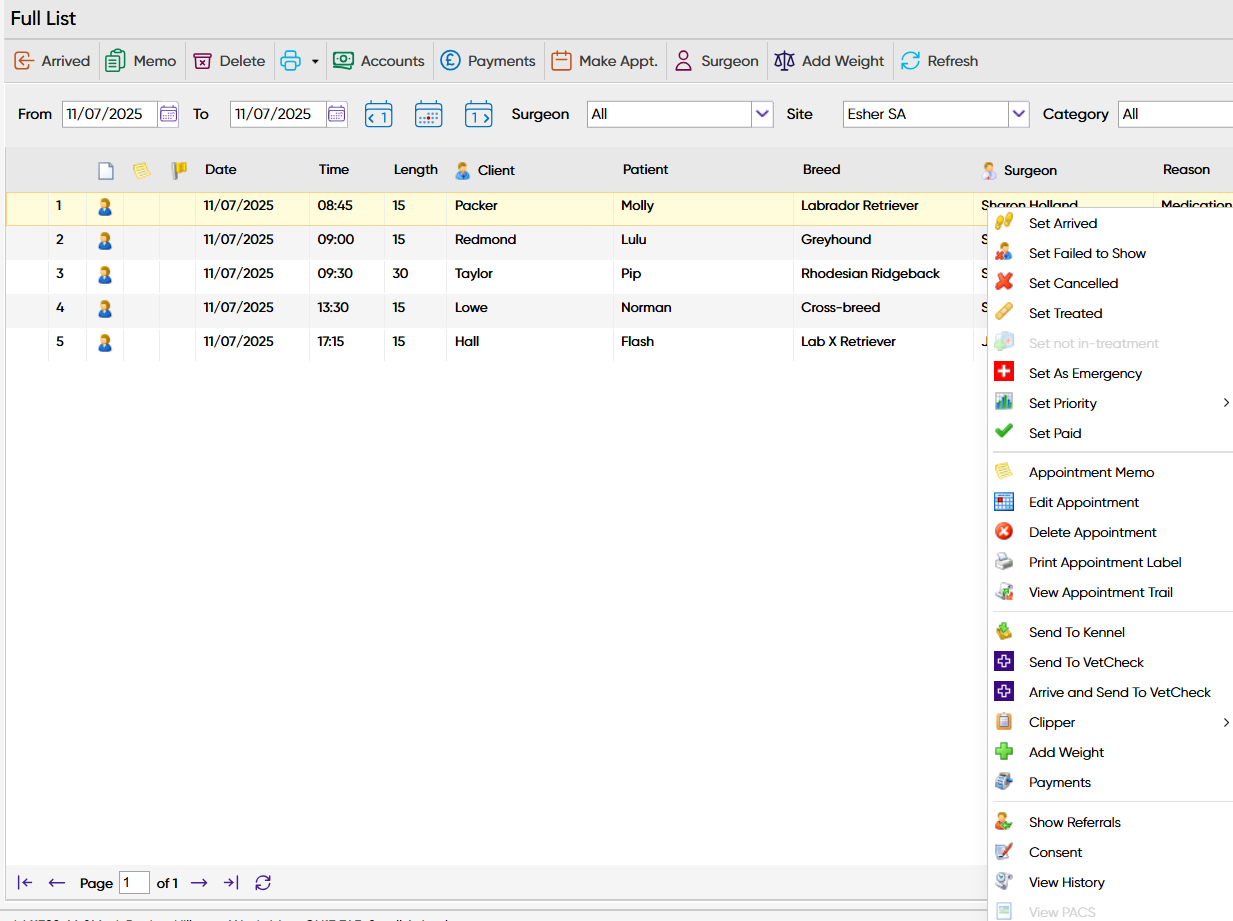Click the next day calendar icon
This screenshot has height=921, width=1233.
(478, 114)
